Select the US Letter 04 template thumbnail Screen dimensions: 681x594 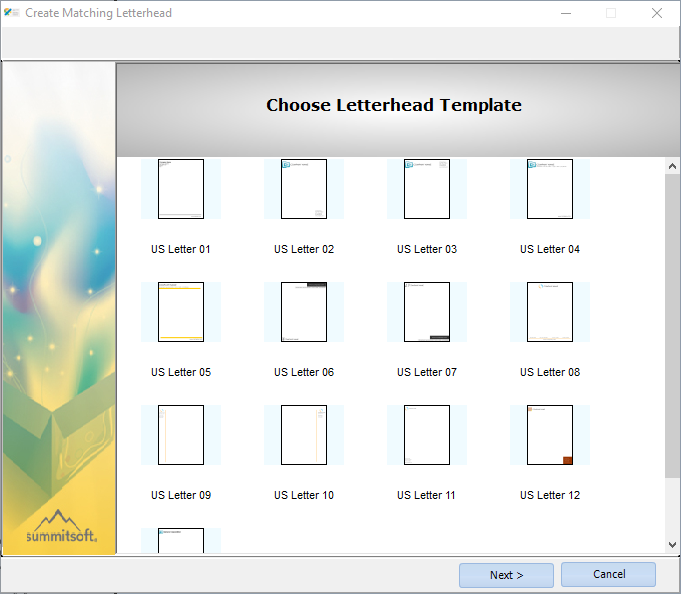[550, 189]
